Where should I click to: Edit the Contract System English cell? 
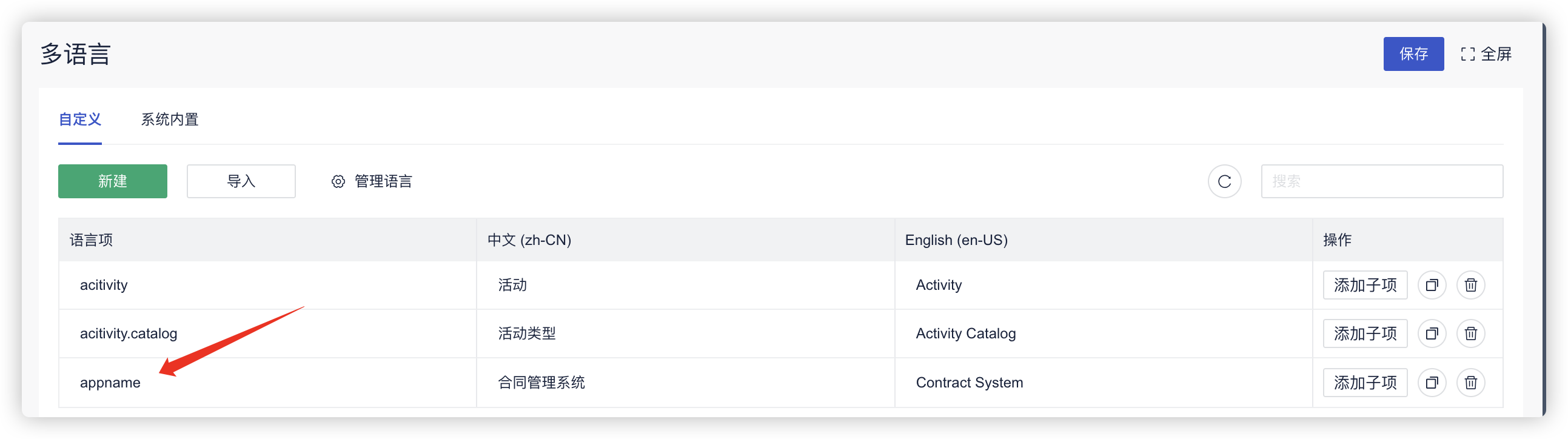click(969, 383)
